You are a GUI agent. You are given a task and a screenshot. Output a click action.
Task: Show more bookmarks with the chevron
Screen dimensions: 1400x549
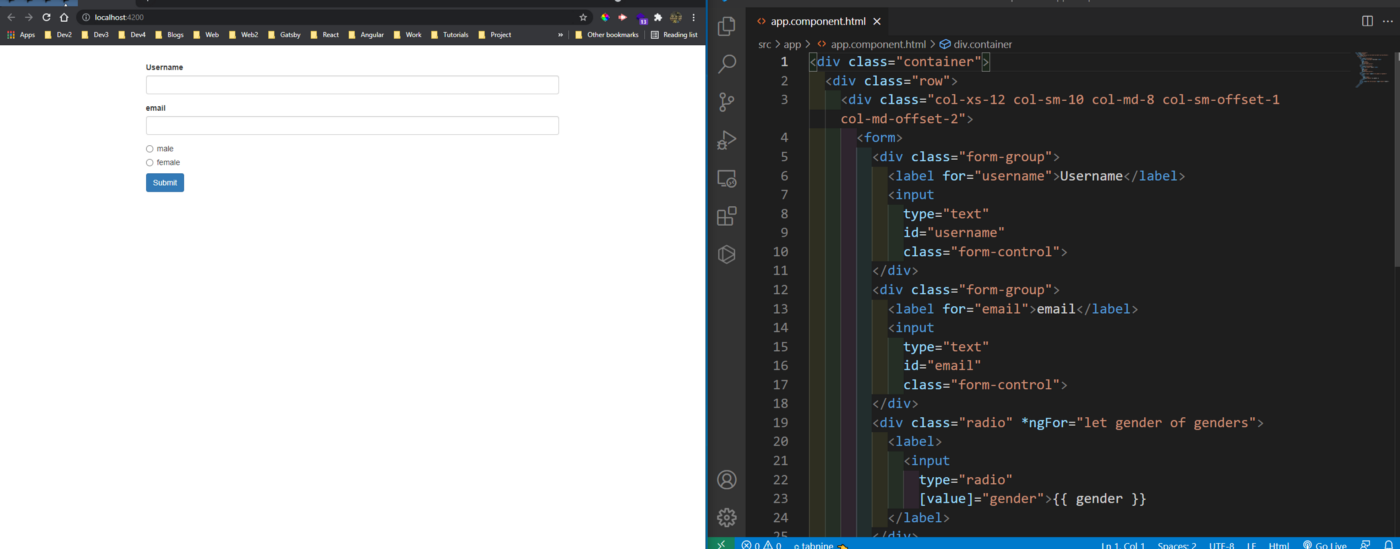pyautogui.click(x=560, y=35)
